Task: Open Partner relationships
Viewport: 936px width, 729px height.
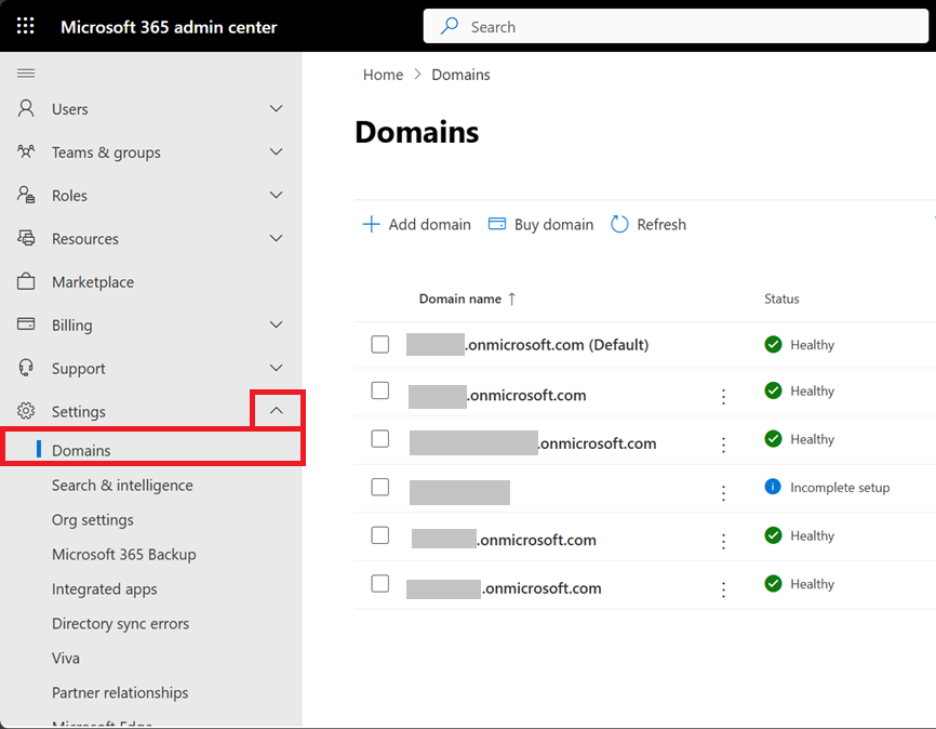Action: 120,693
